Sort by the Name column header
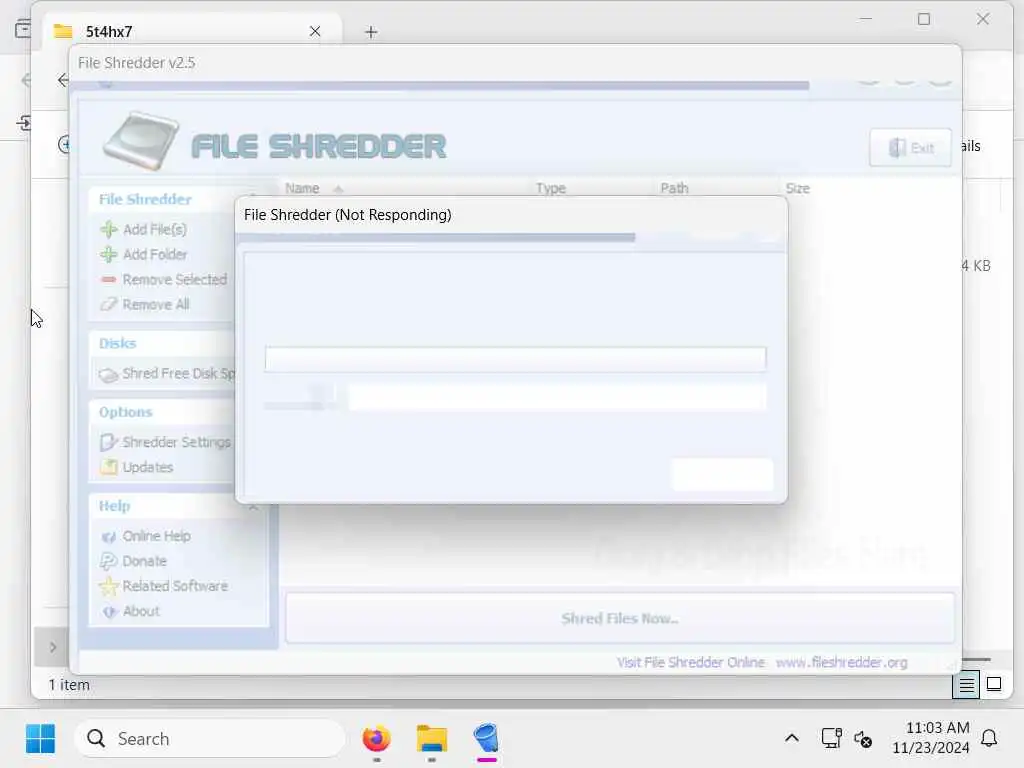 click(x=302, y=188)
